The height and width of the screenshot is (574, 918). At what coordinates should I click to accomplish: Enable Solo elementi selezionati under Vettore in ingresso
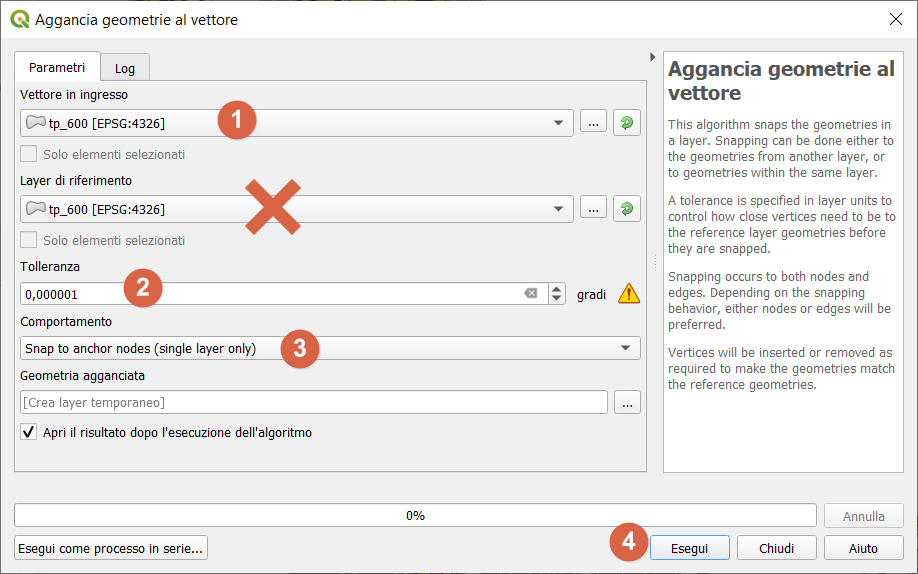[x=29, y=155]
